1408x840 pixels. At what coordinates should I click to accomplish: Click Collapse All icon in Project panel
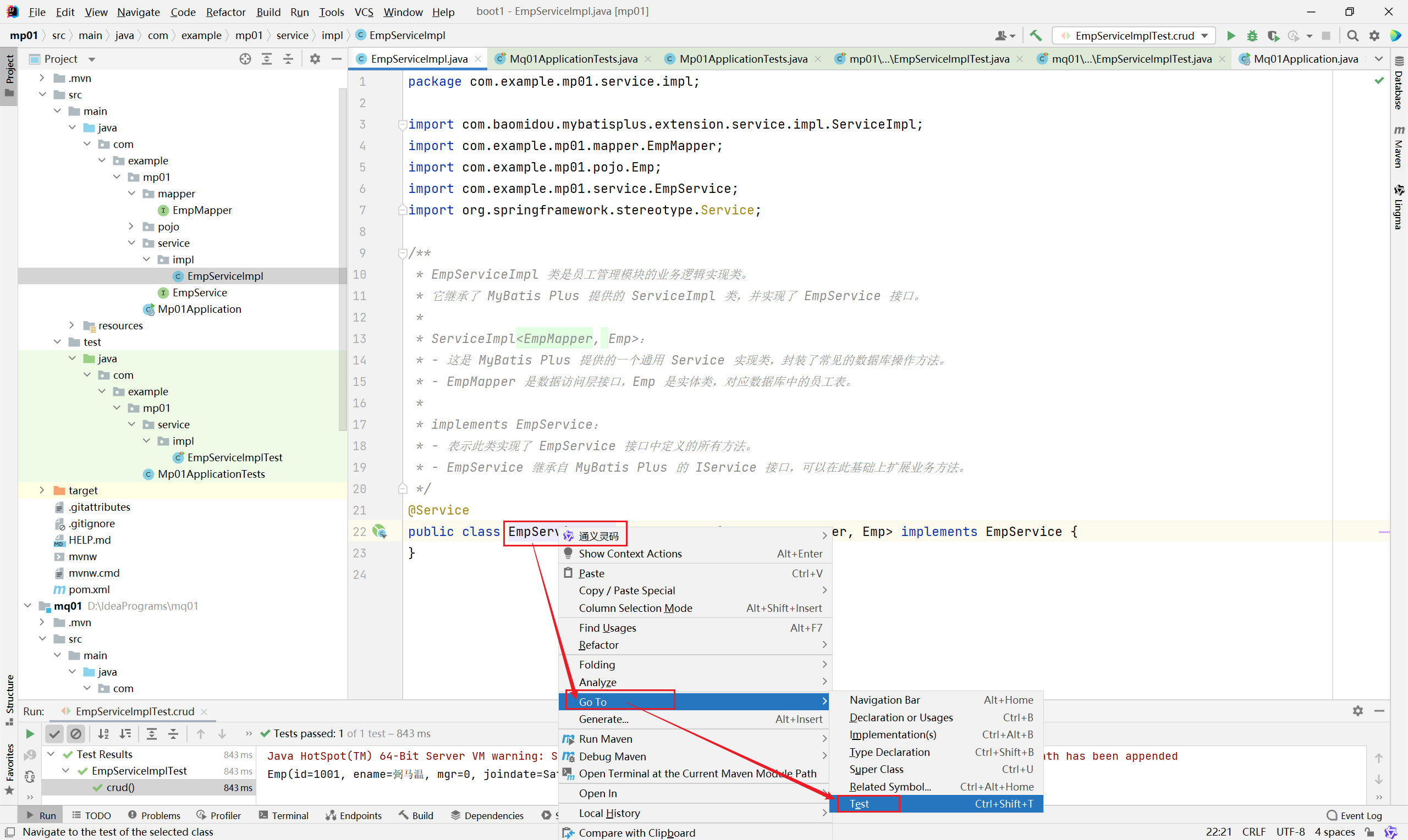tap(288, 59)
